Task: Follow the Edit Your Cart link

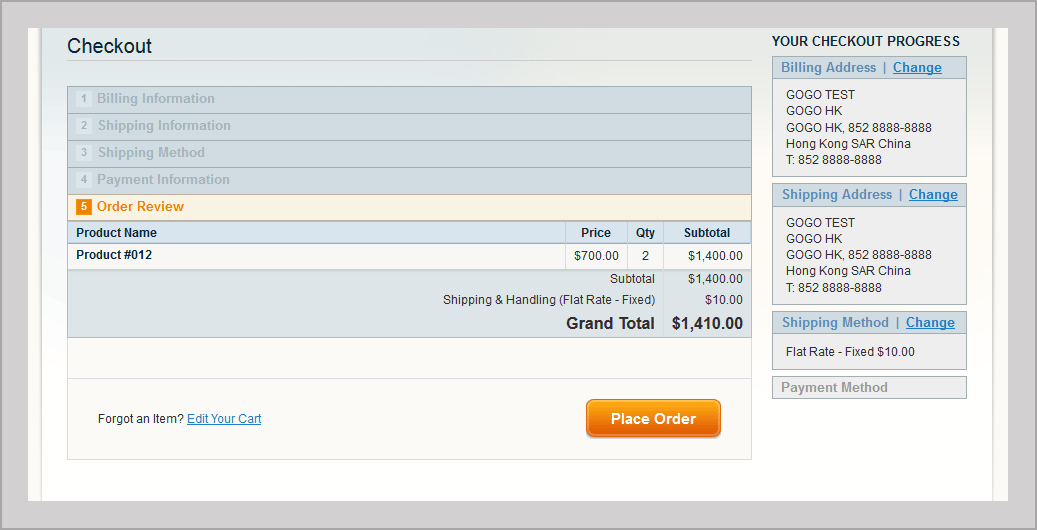Action: click(x=224, y=419)
